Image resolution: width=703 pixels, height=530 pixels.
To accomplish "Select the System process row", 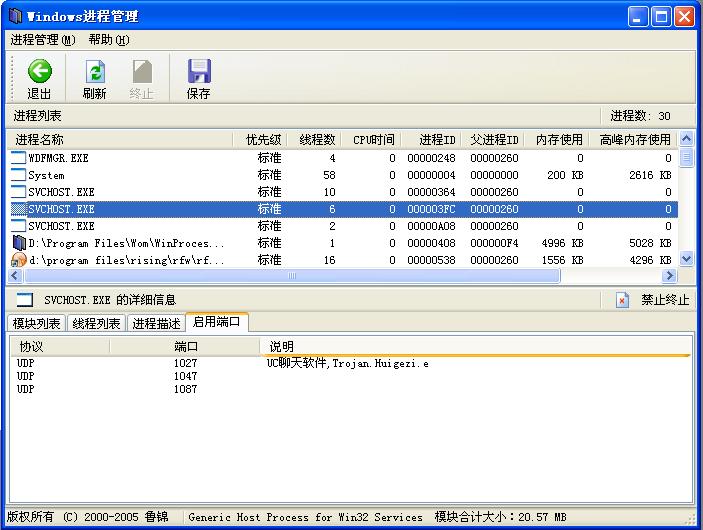I will 343,175.
